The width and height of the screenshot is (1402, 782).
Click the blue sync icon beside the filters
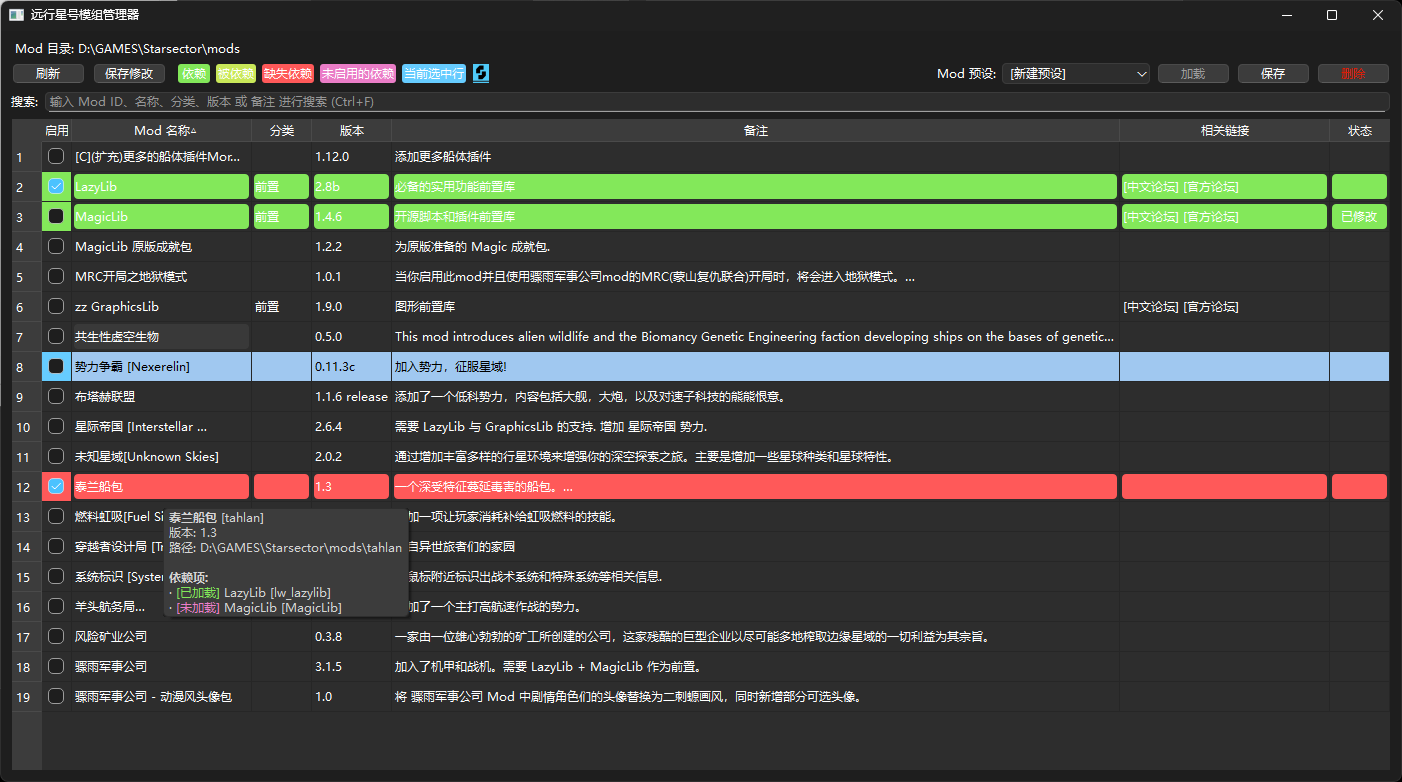(481, 73)
